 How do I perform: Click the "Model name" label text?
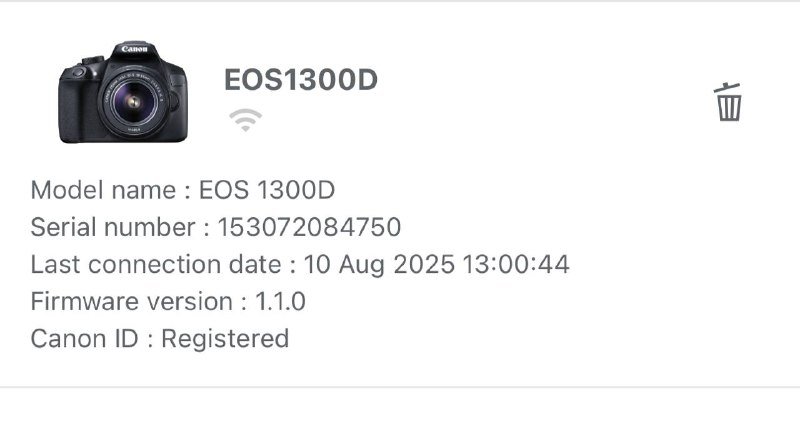tap(103, 190)
